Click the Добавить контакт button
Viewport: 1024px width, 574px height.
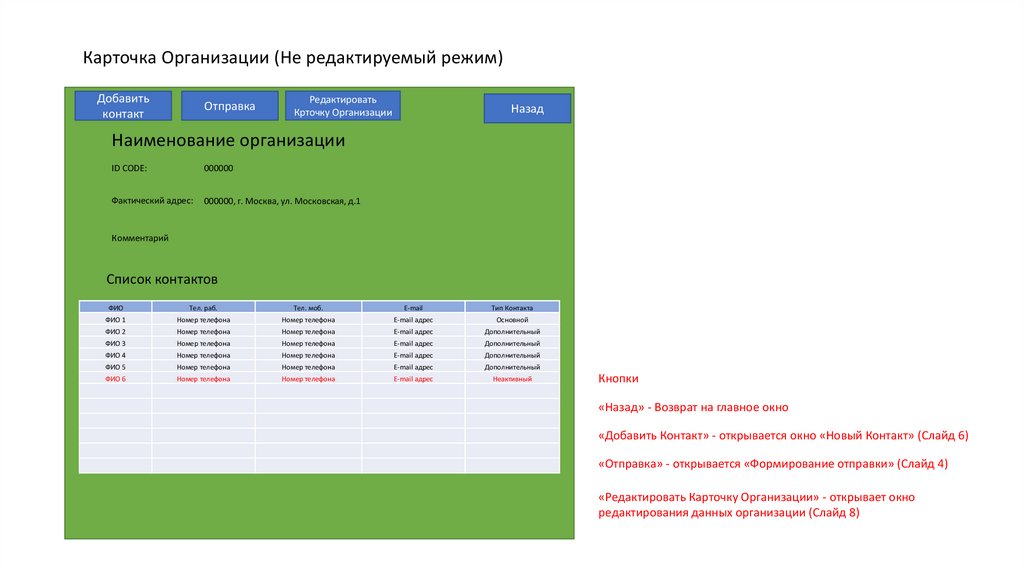pyautogui.click(x=123, y=106)
